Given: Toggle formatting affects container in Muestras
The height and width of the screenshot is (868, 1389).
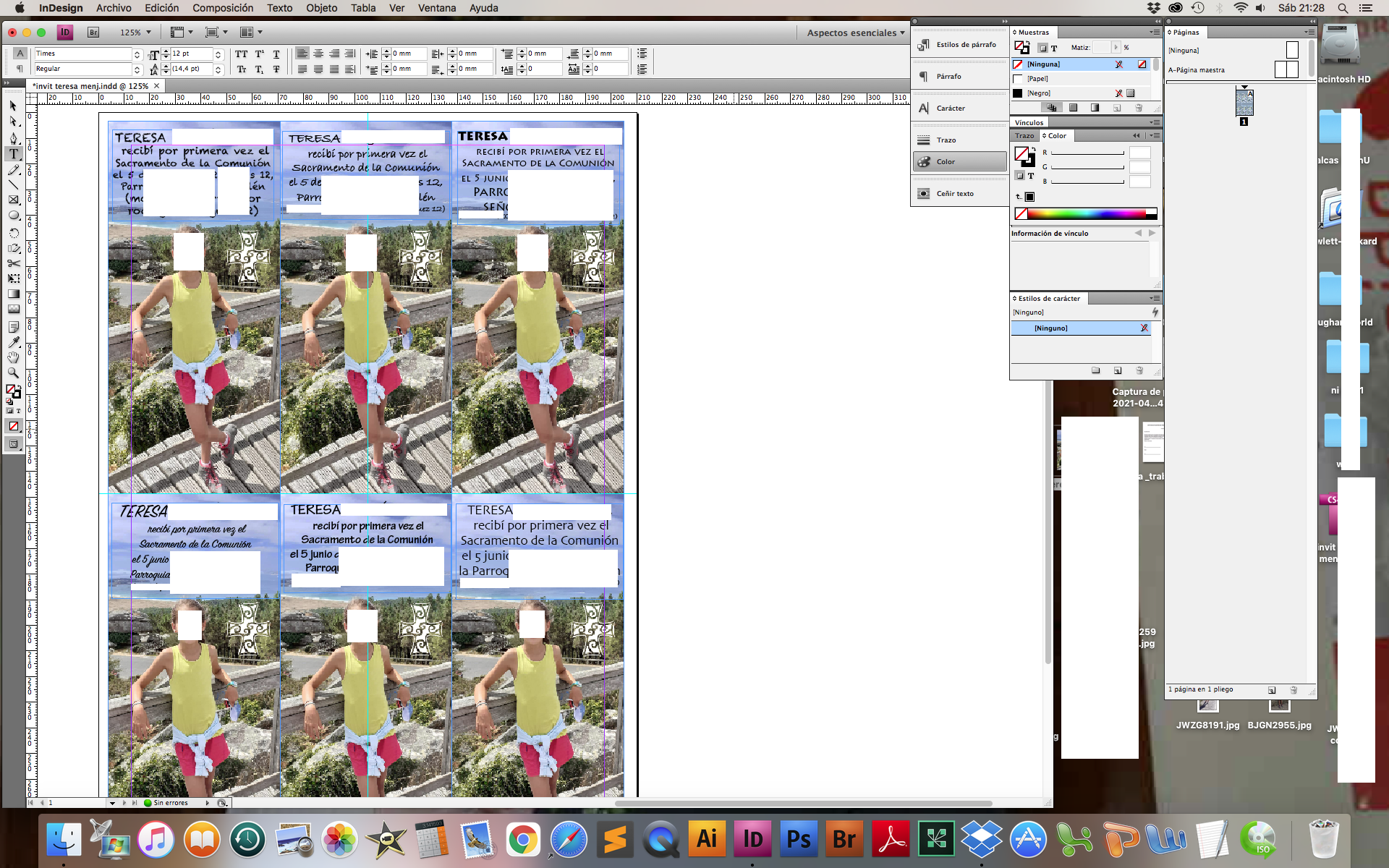Looking at the screenshot, I should tap(1042, 48).
